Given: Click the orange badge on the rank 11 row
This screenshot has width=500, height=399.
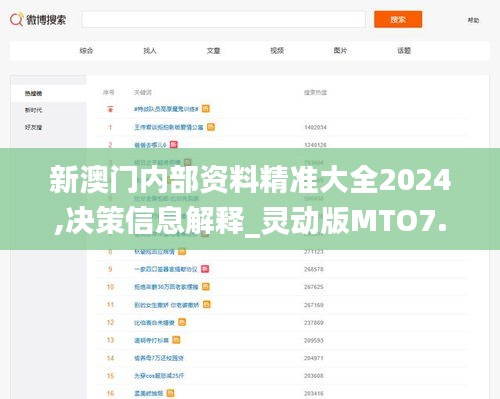Looking at the screenshot, I should 207,305.
